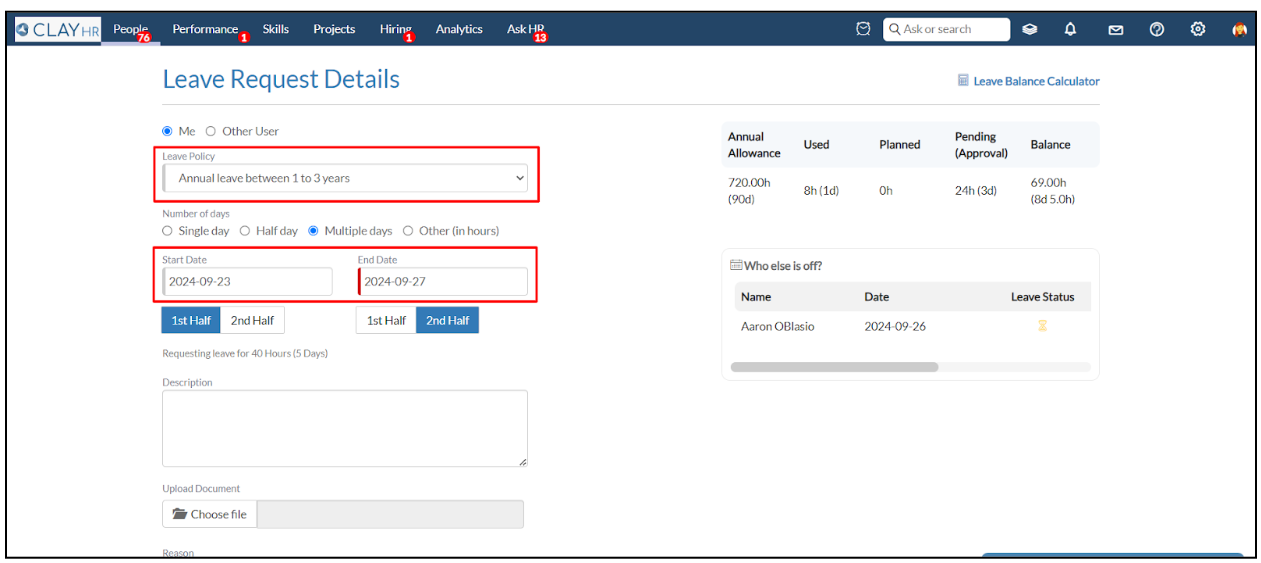Viewport: 1261px width, 563px height.
Task: Open the Projects menu
Action: tap(334, 30)
